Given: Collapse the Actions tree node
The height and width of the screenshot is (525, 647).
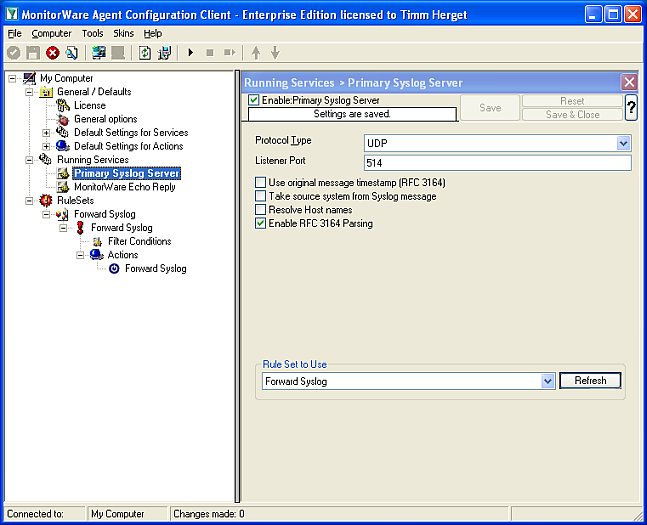Looking at the screenshot, I should coord(80,255).
